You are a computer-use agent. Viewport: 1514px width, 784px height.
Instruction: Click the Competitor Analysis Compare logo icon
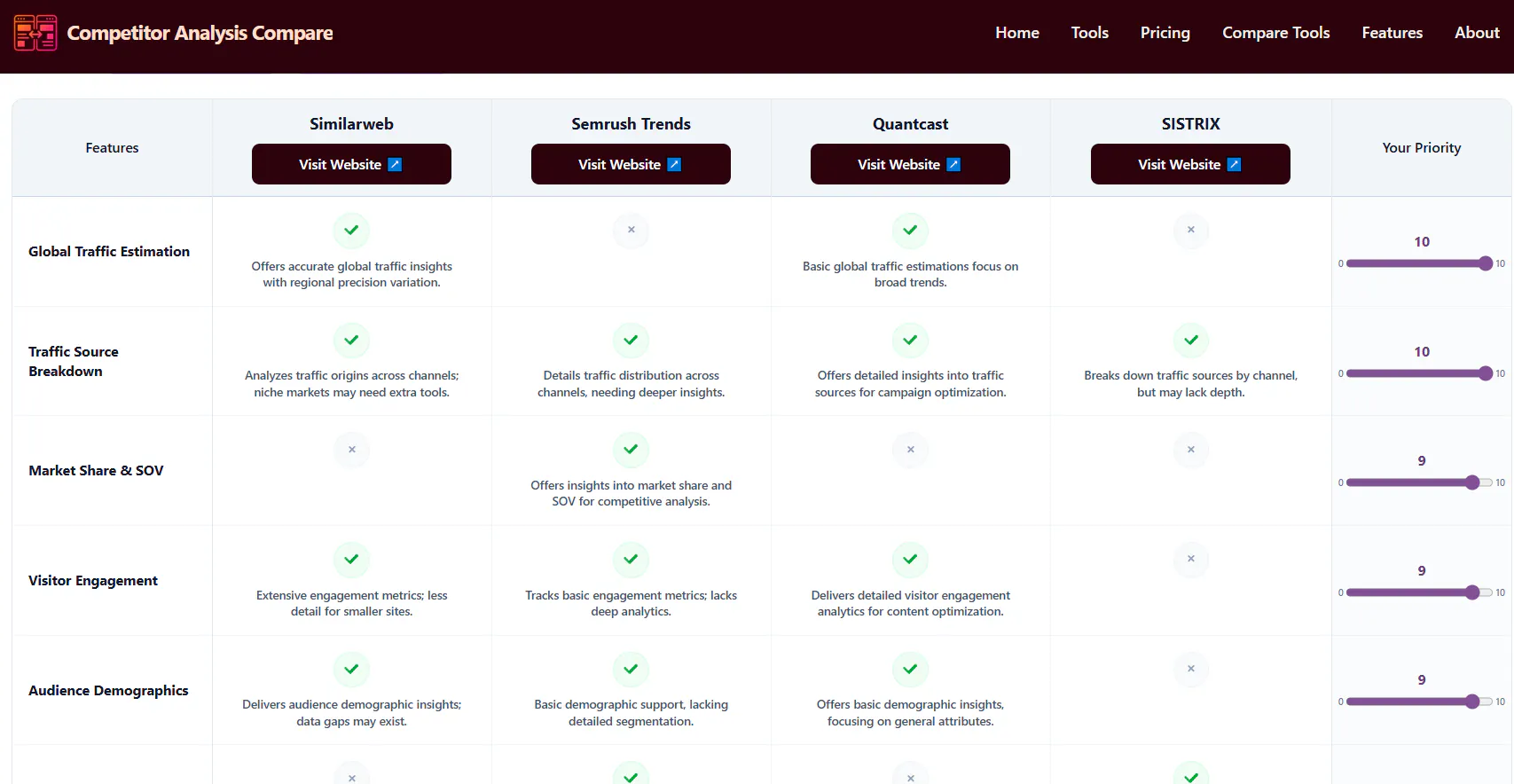pos(35,33)
